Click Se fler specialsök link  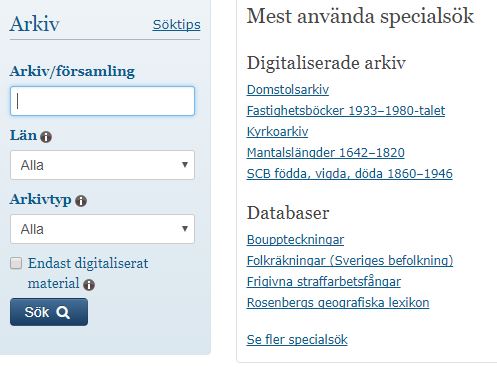pyautogui.click(x=297, y=340)
